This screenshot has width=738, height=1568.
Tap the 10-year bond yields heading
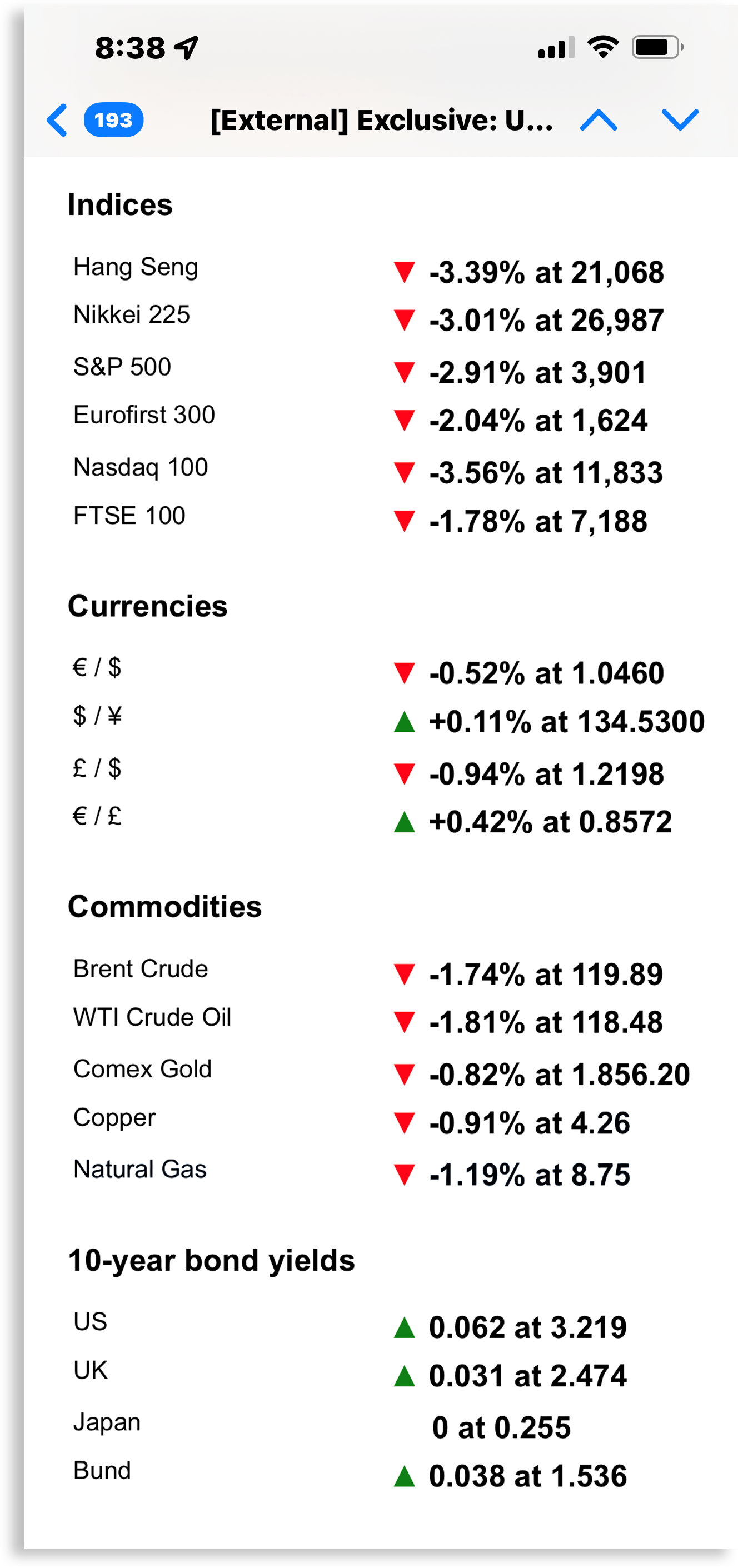tap(211, 1260)
